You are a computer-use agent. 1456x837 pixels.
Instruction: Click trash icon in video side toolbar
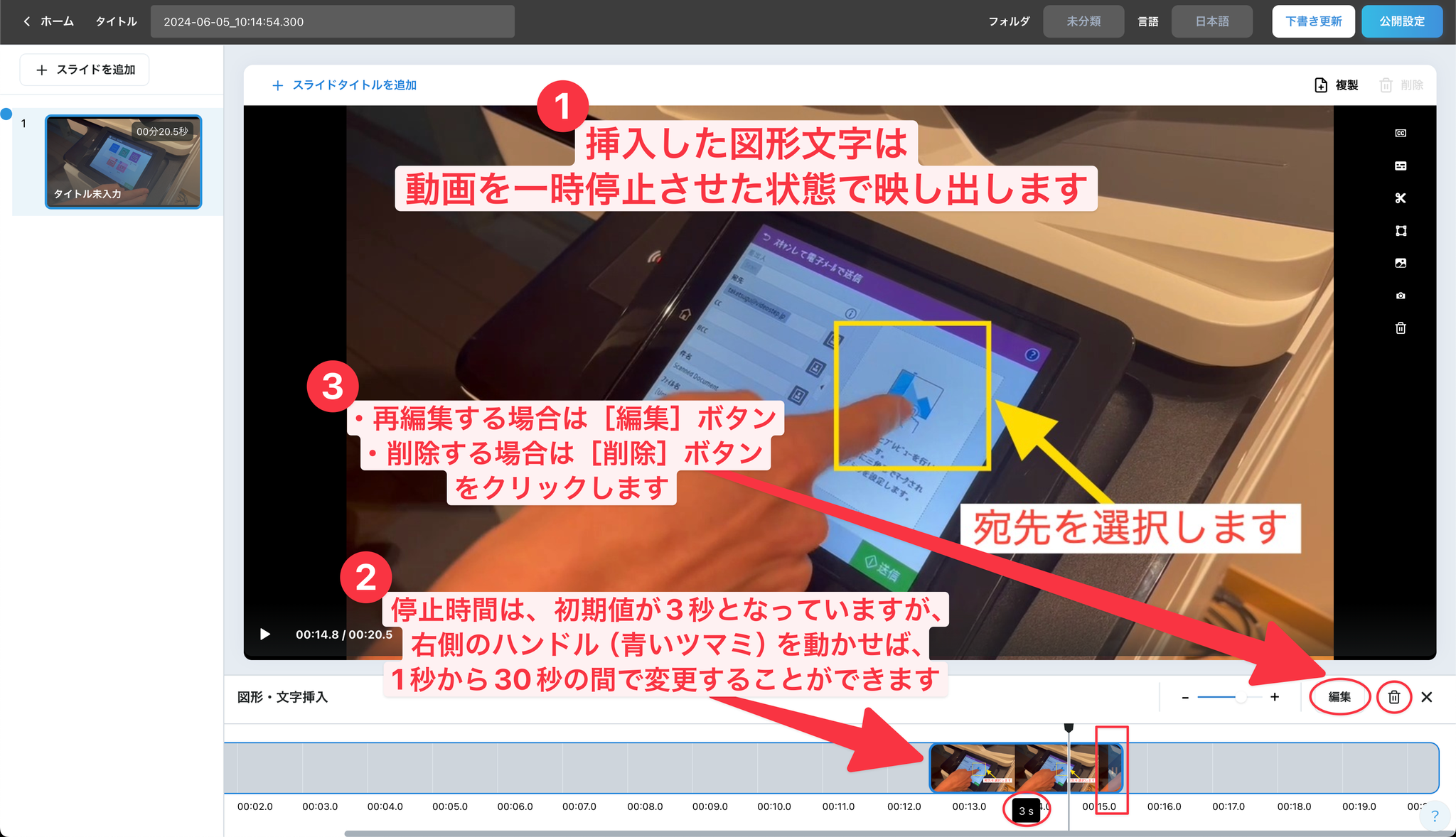tap(1401, 328)
